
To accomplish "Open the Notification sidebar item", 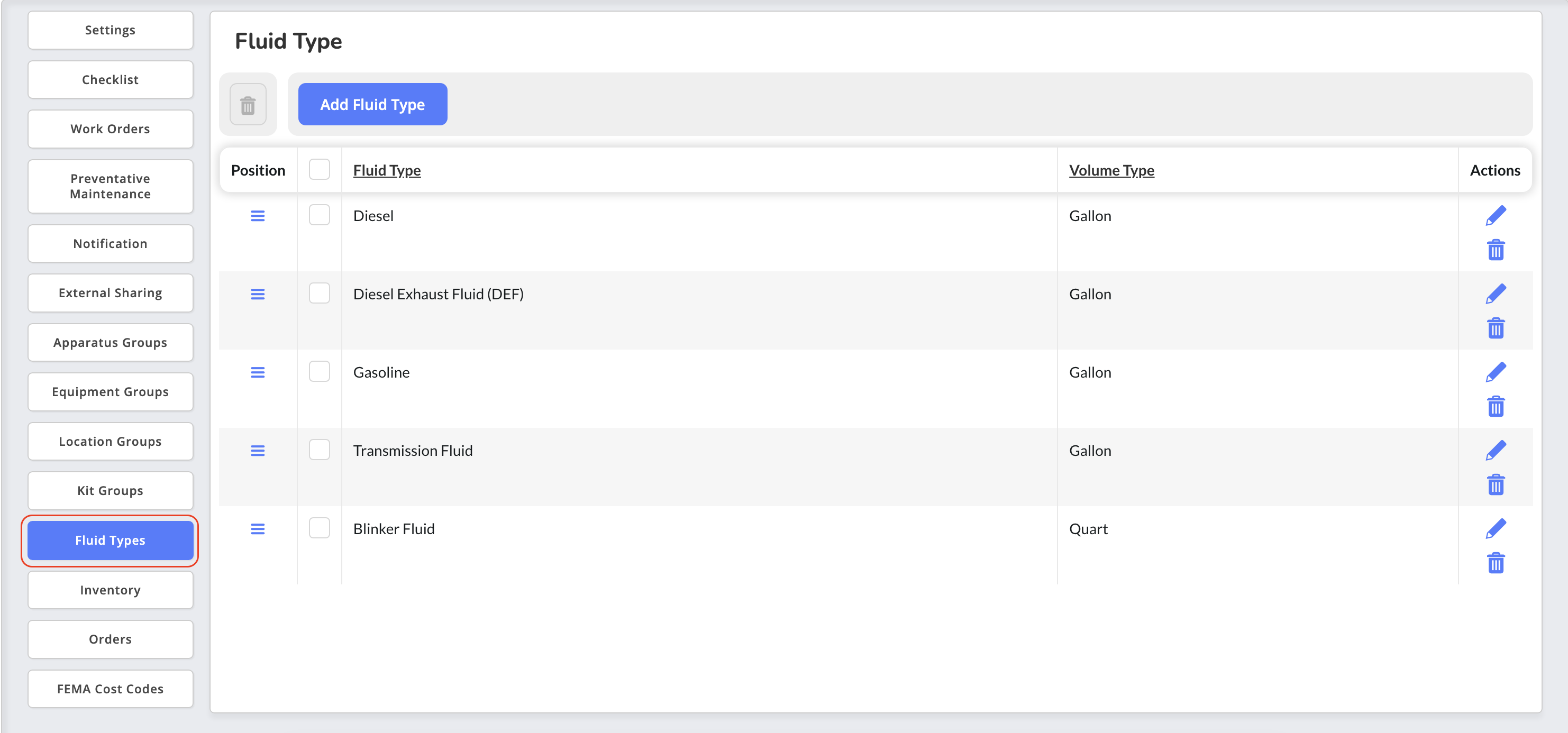I will [x=110, y=243].
